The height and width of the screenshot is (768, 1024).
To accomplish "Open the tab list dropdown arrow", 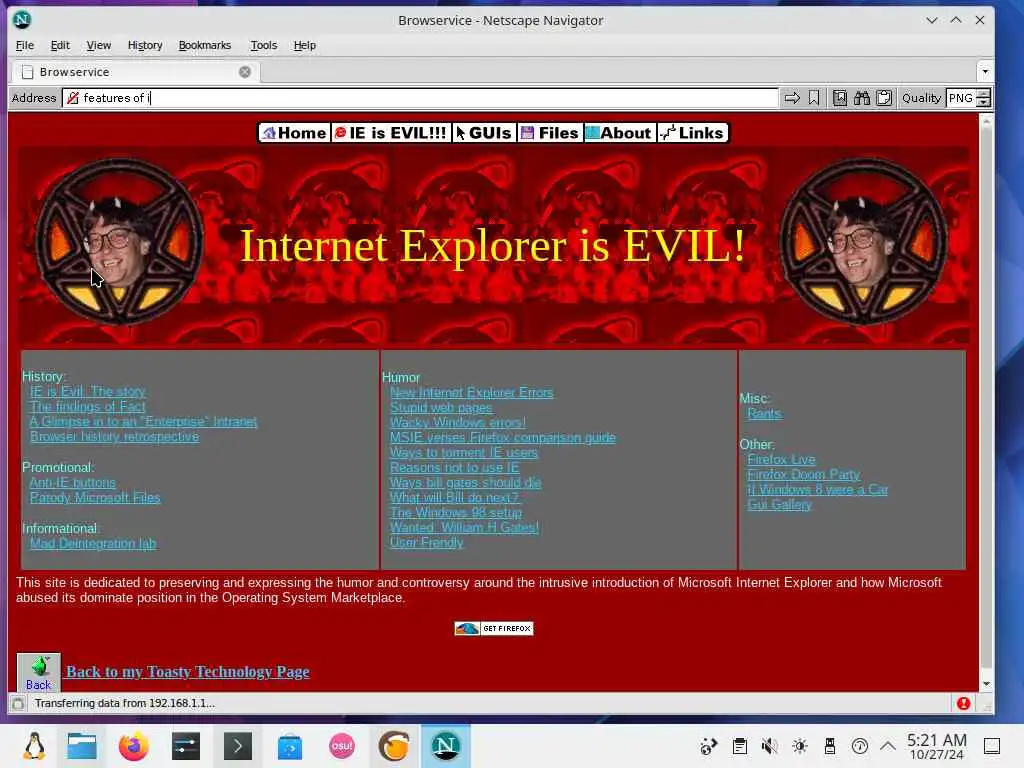I will pyautogui.click(x=985, y=71).
